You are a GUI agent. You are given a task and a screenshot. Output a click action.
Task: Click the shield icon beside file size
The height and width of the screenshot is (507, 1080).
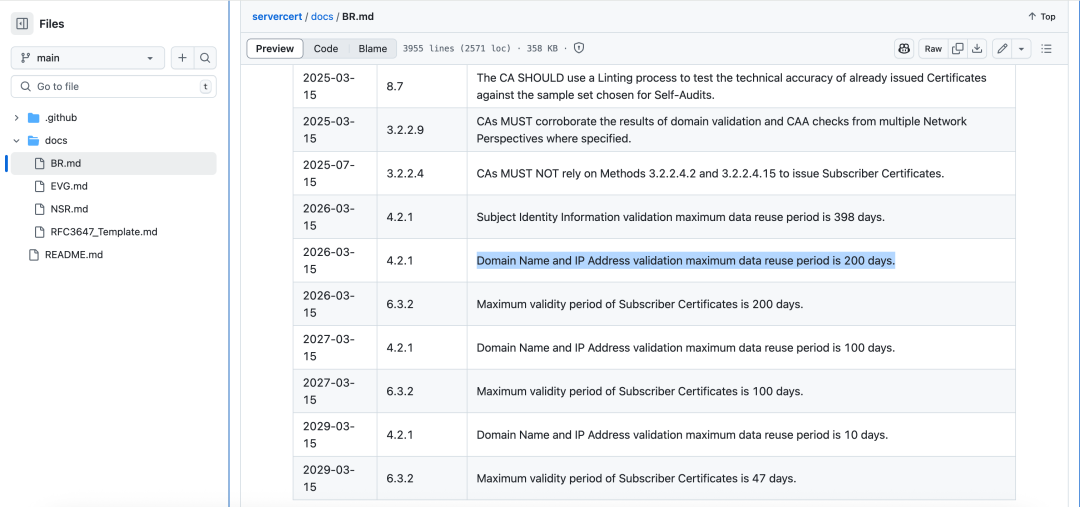[x=579, y=48]
